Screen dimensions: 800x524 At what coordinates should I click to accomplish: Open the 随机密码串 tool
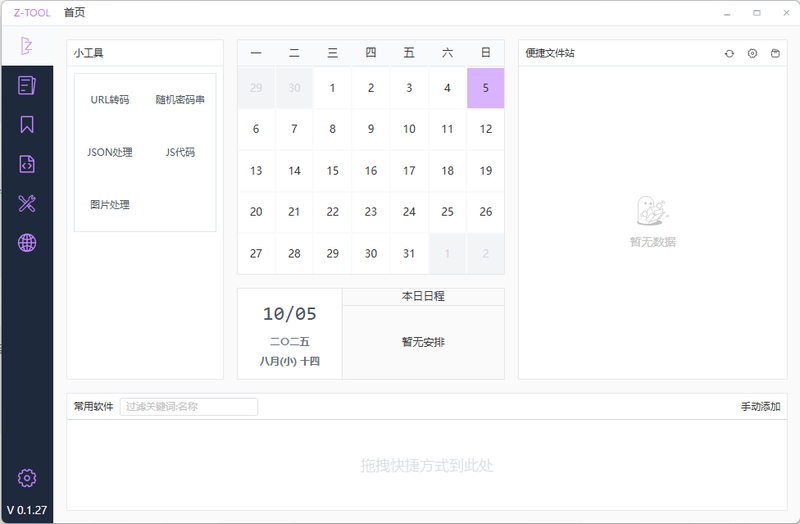coord(180,100)
